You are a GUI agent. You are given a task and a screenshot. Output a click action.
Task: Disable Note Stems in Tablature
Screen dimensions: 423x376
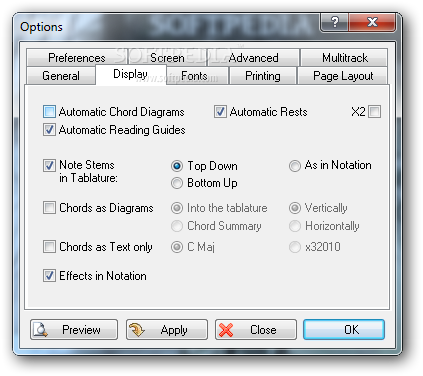click(x=49, y=165)
